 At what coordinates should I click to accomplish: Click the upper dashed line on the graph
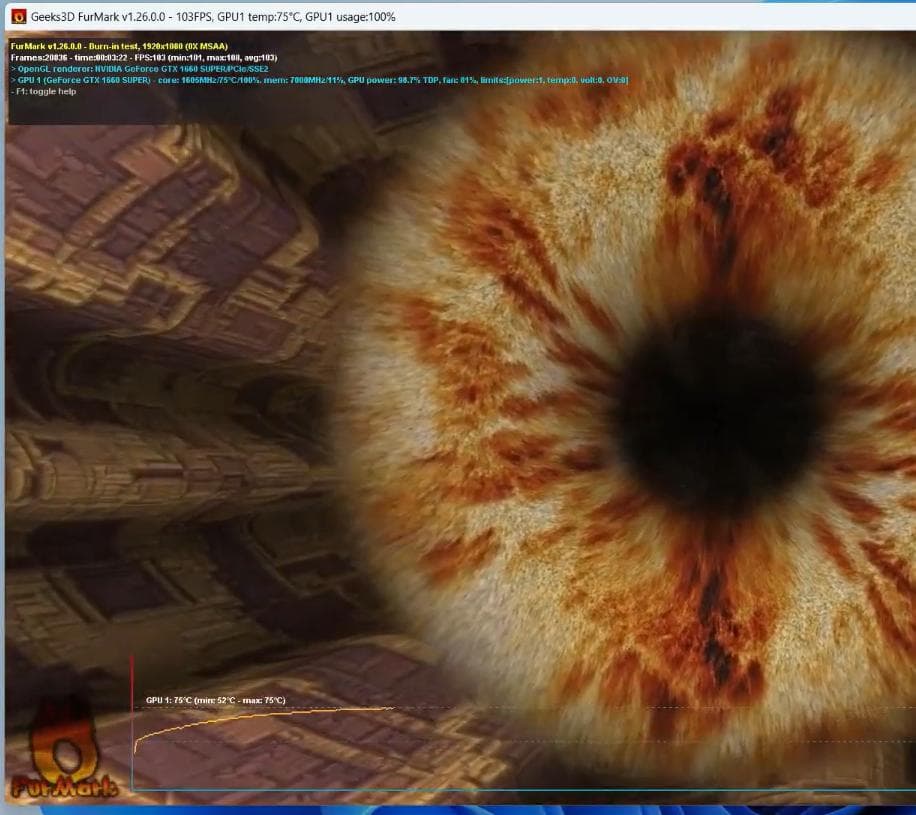(600, 708)
